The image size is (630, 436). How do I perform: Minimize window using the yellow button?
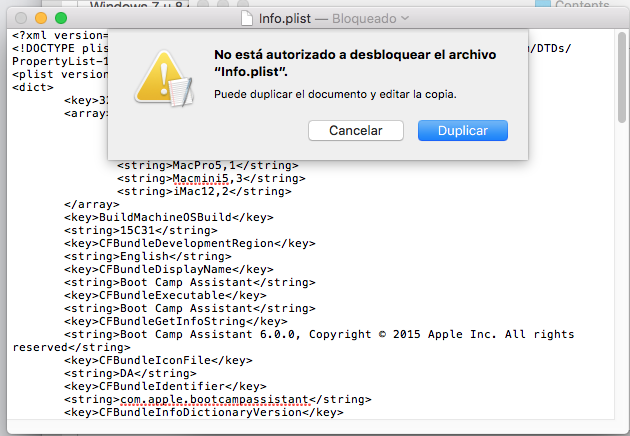tap(41, 19)
